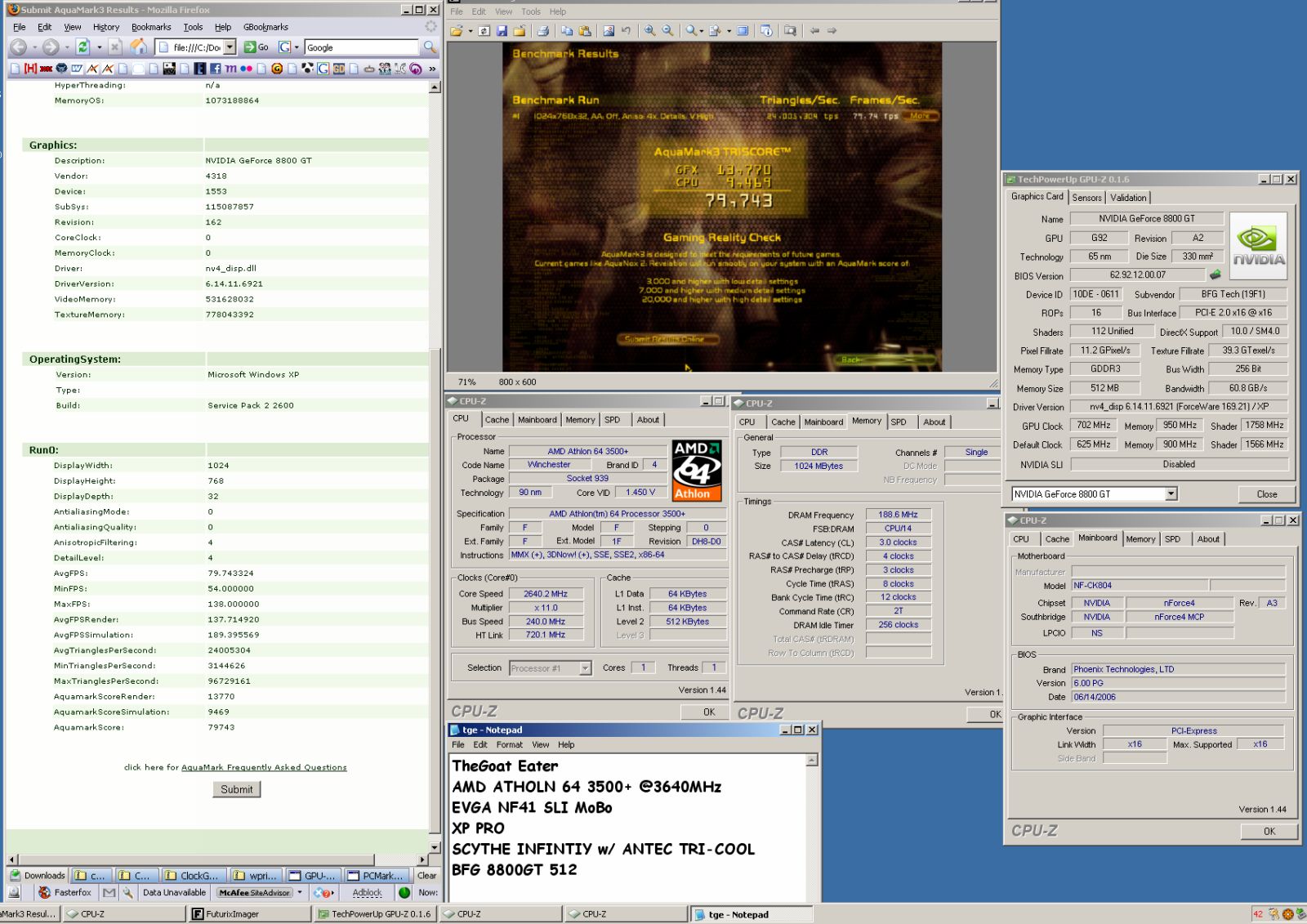Open Firefox Home page

tap(140, 47)
